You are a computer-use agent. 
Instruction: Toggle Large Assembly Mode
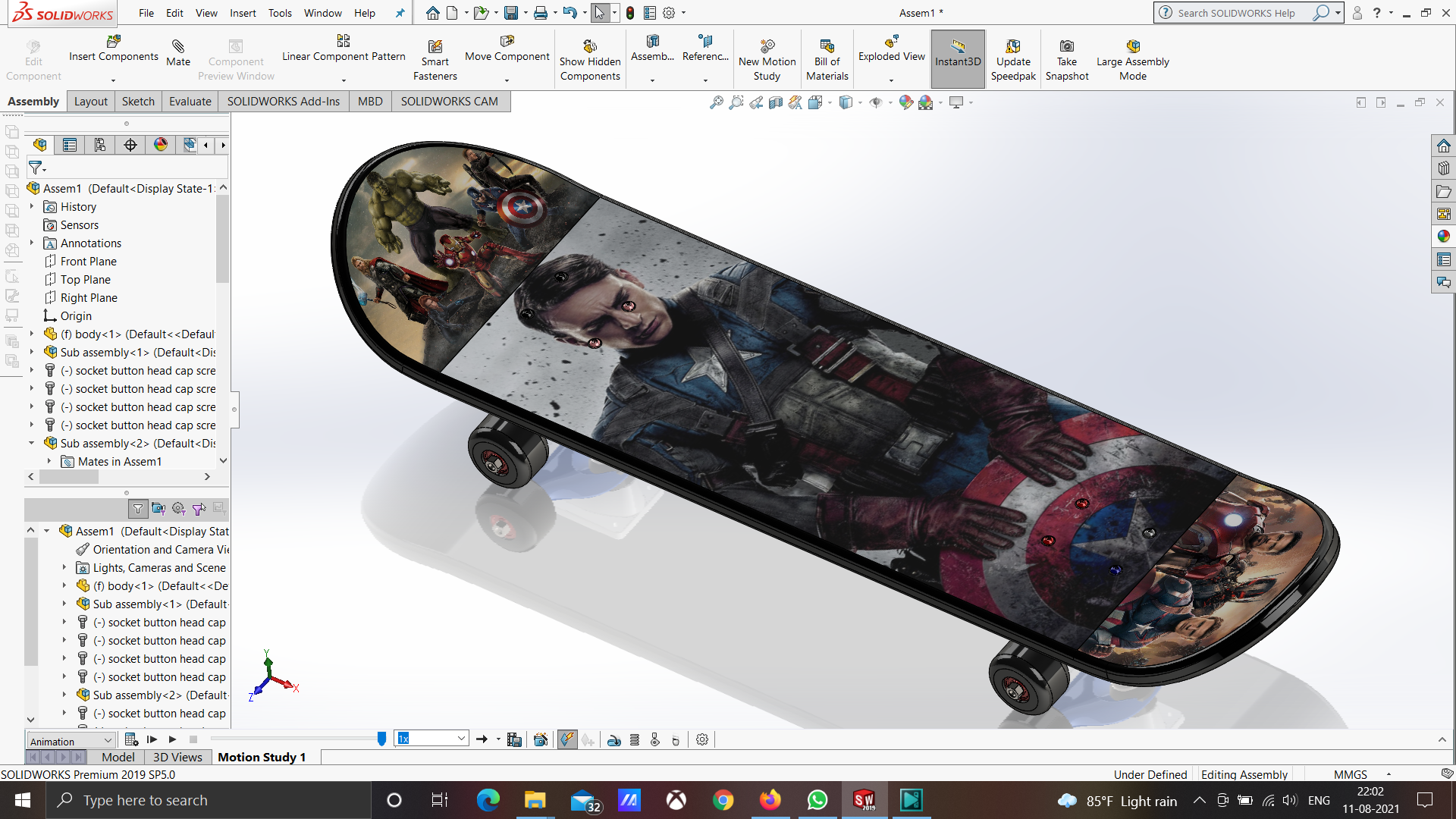click(1132, 61)
